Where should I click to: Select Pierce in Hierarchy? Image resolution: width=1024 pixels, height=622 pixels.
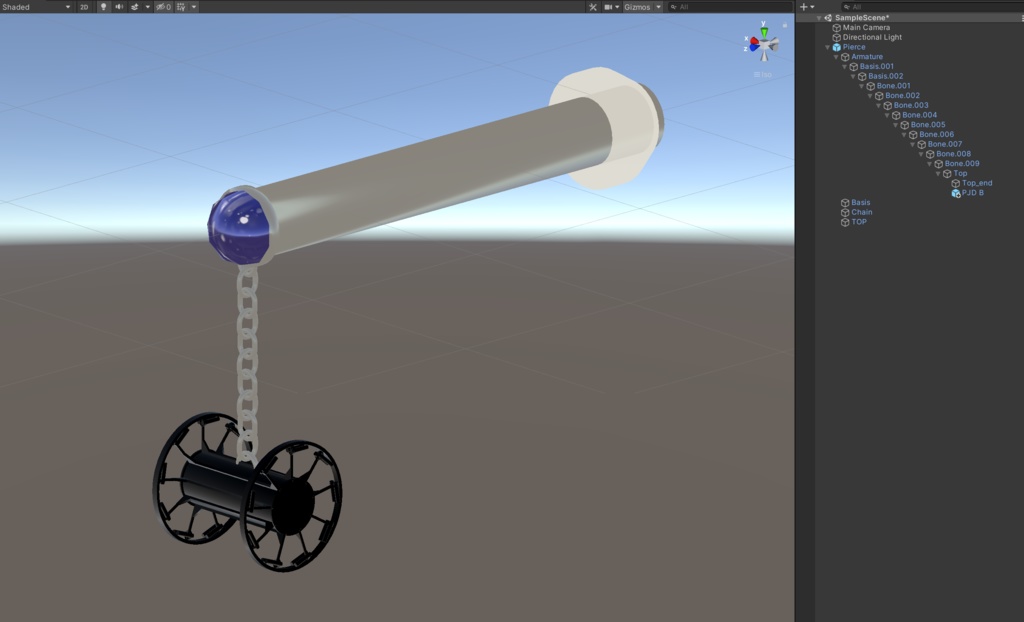854,47
